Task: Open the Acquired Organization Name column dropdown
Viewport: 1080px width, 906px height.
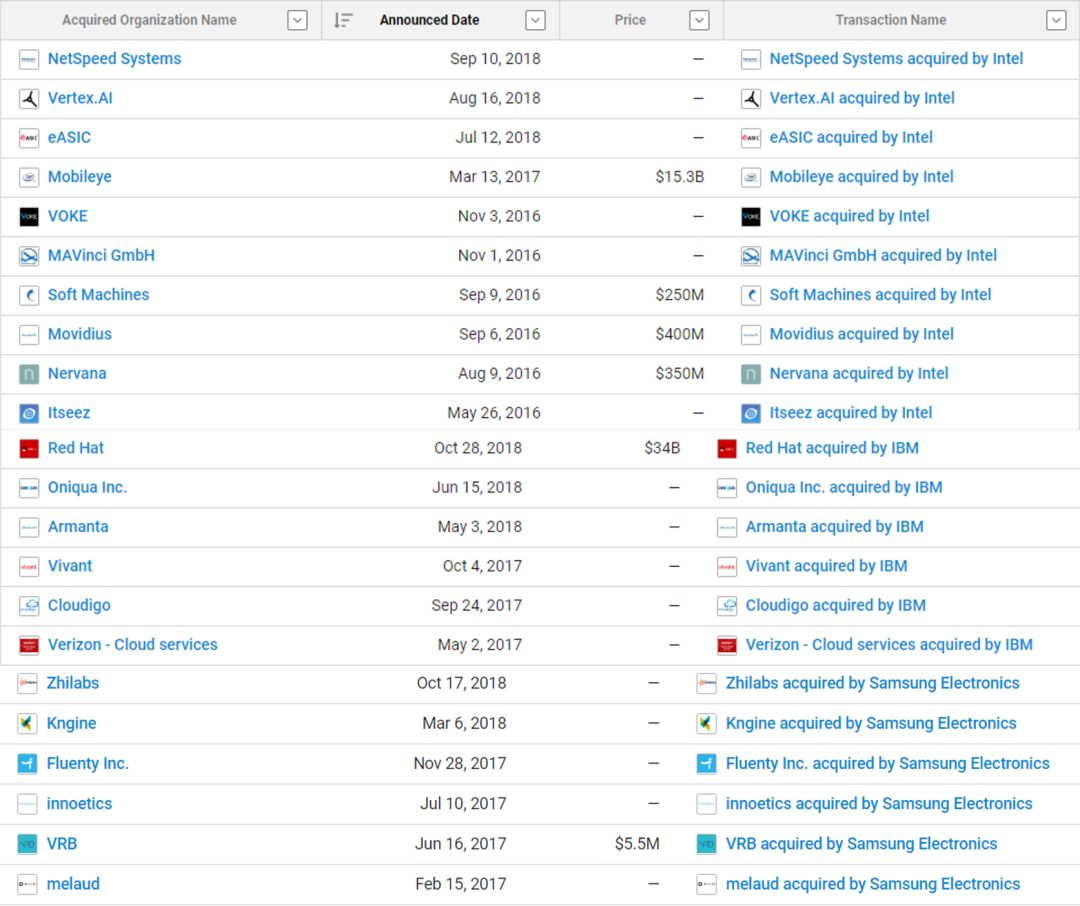Action: (298, 21)
